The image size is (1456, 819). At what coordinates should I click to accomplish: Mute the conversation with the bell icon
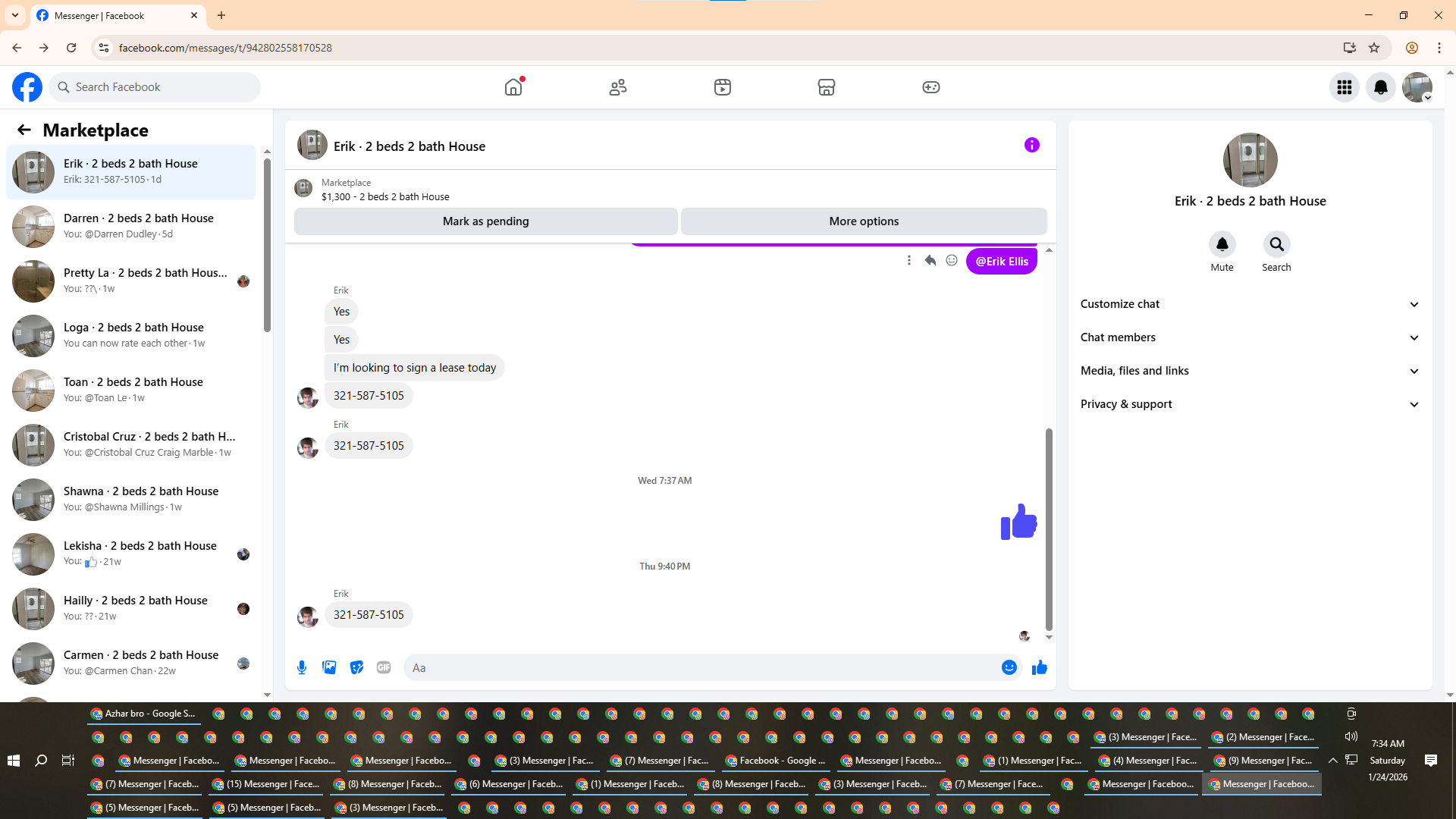point(1222,244)
